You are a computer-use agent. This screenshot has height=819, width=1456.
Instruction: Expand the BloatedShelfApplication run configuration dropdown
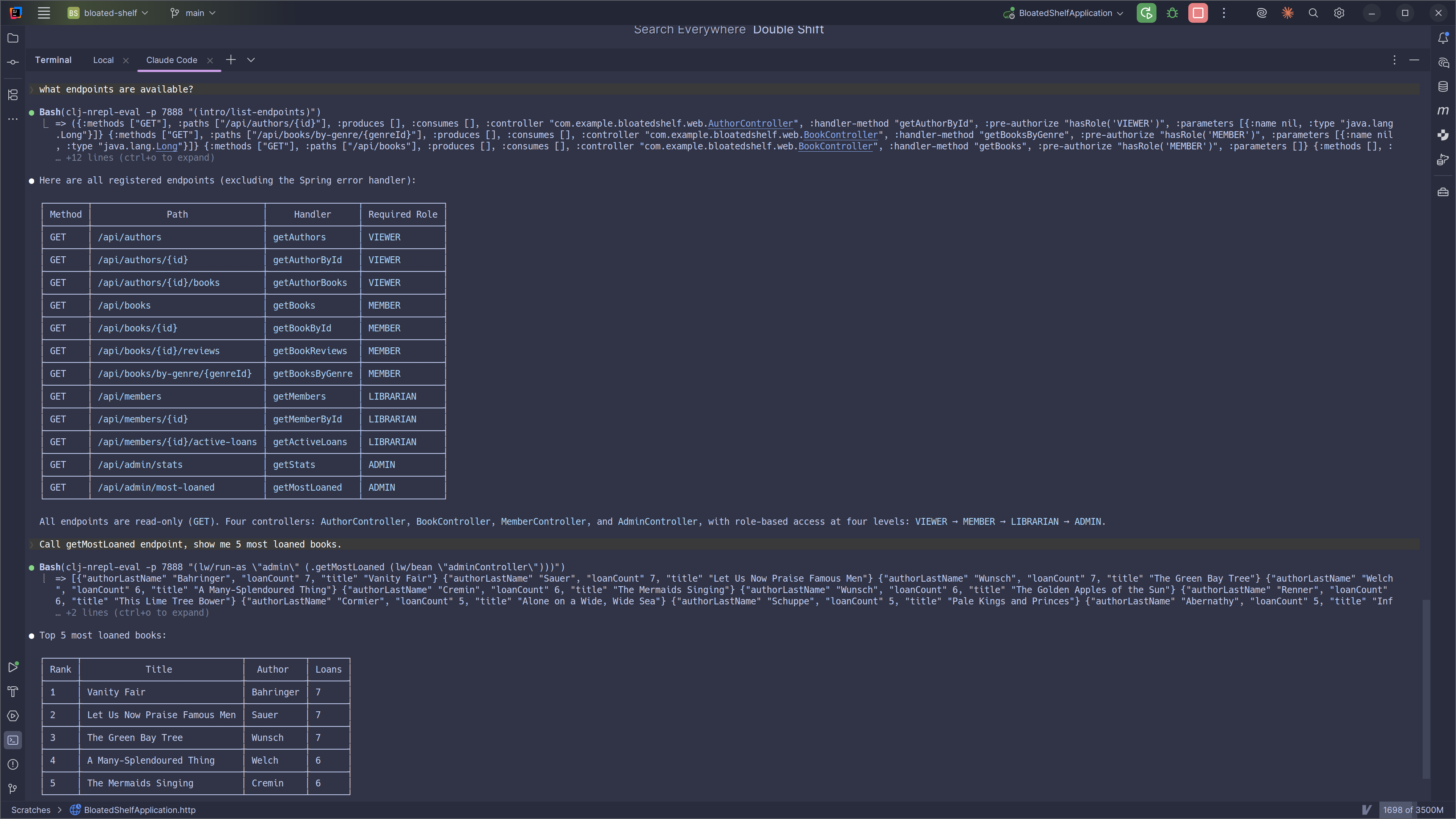[1063, 13]
